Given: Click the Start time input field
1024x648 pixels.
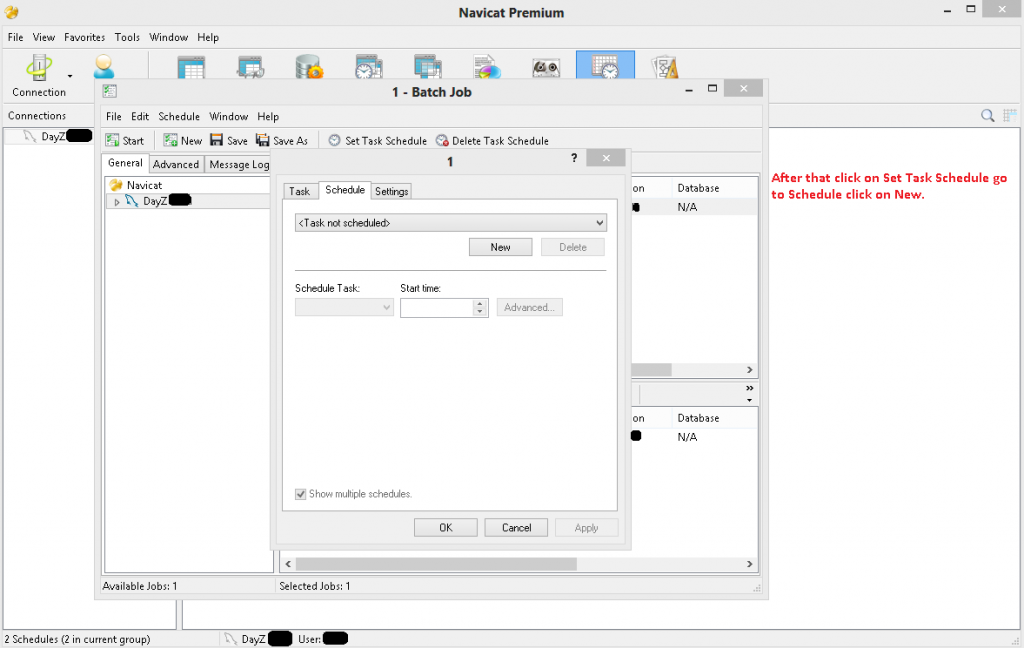Looking at the screenshot, I should click(x=436, y=308).
